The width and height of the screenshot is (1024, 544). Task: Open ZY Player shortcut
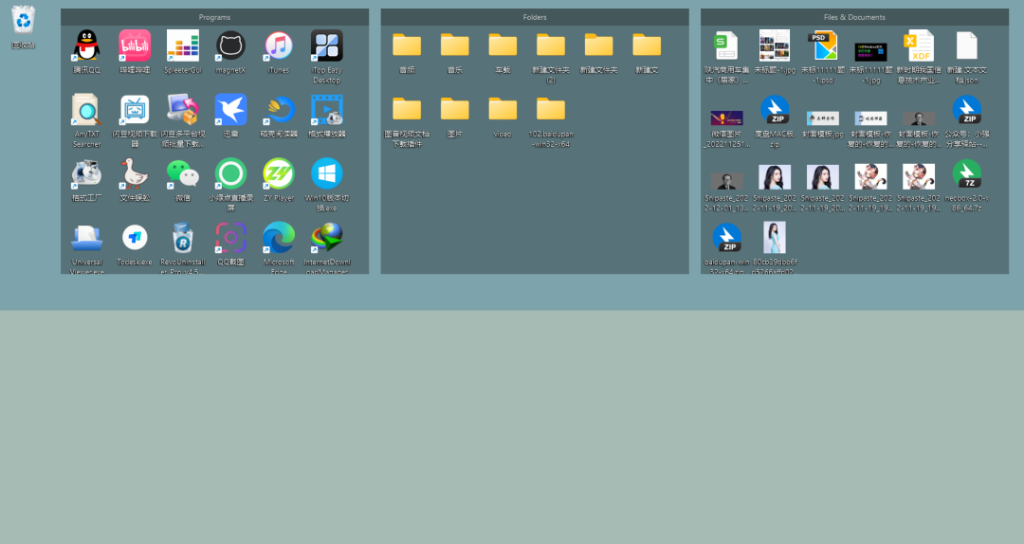click(x=278, y=174)
